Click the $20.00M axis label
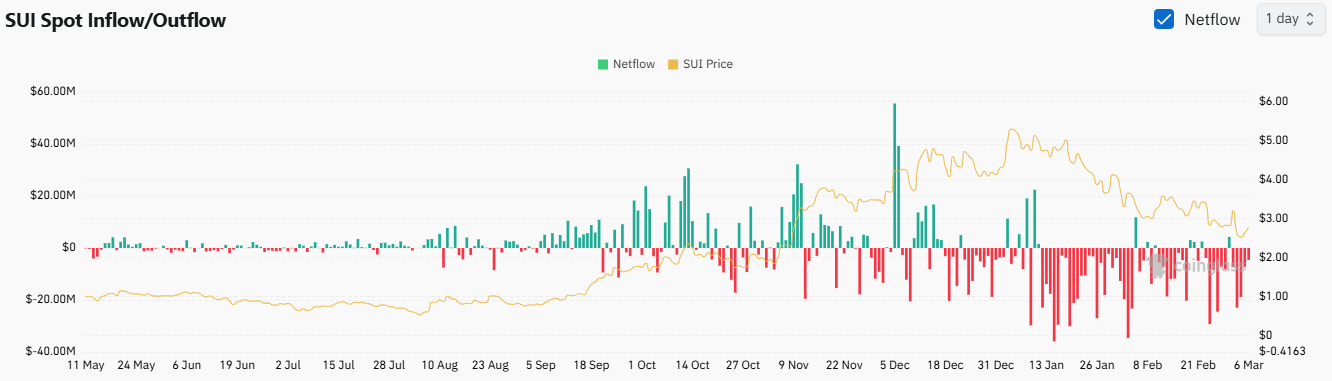The height and width of the screenshot is (381, 1332). pyautogui.click(x=53, y=195)
